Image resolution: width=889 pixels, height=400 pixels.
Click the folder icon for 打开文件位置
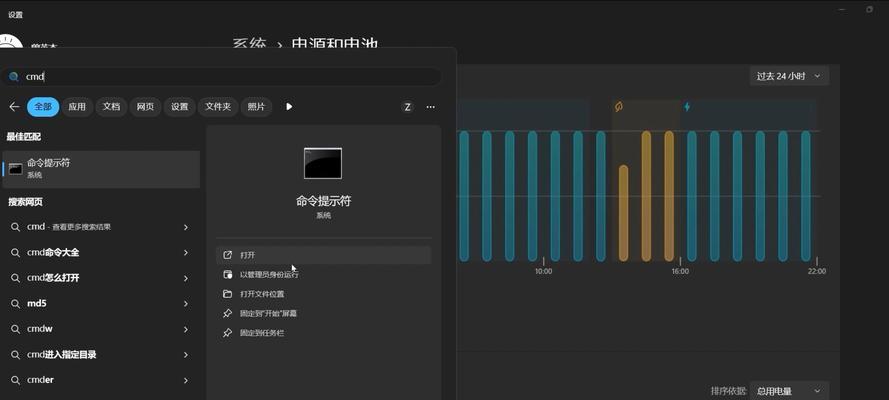coord(227,294)
